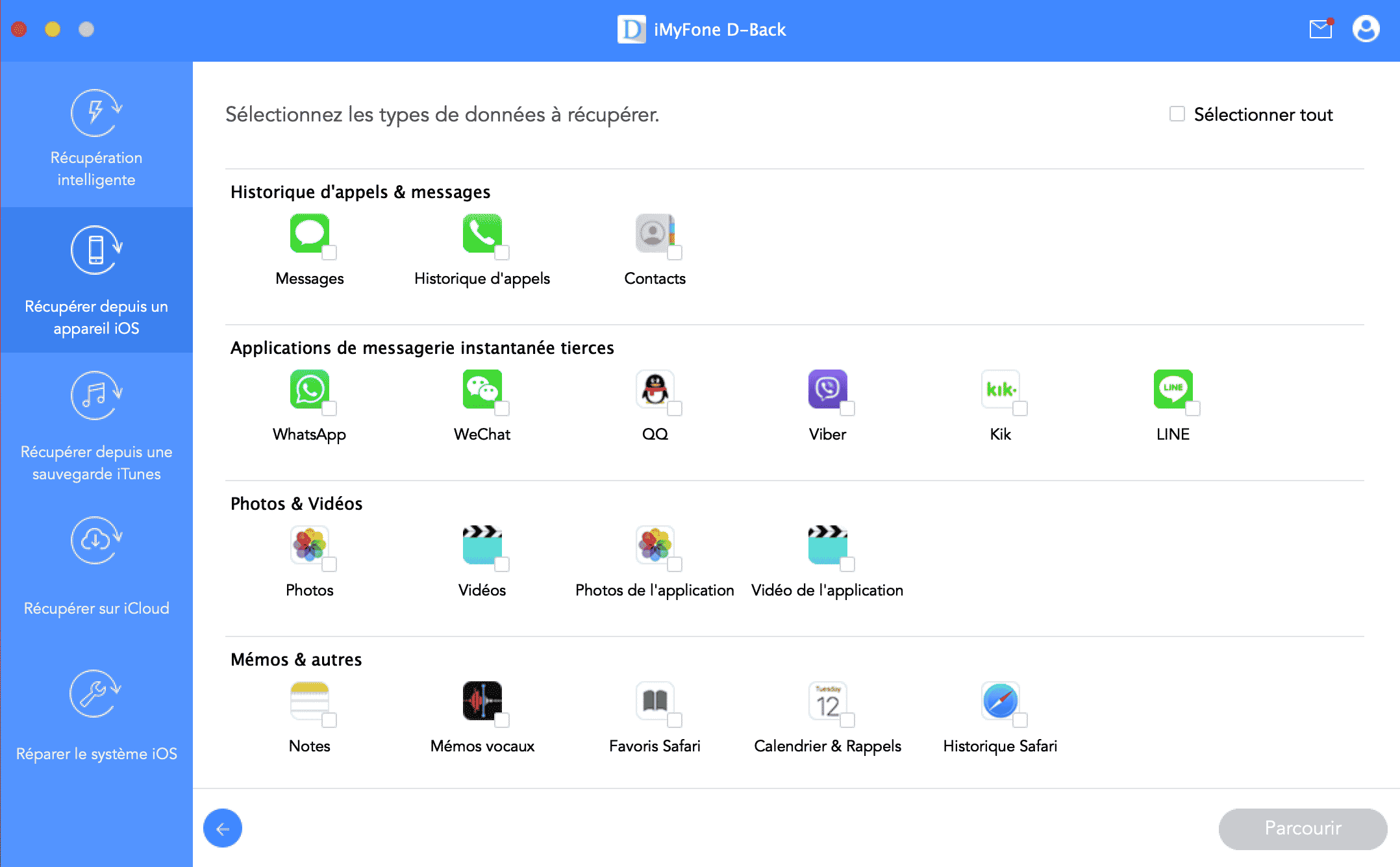Check the Messages checkbox
The width and height of the screenshot is (1400, 867).
pos(329,253)
